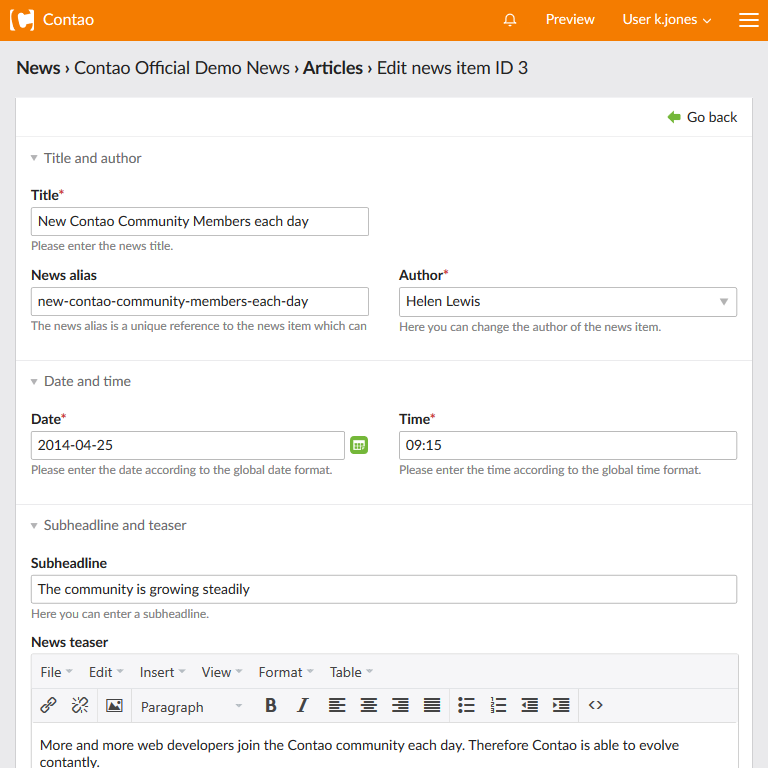This screenshot has height=768, width=768.
Task: Open the Author dropdown showing Helen Lewis
Action: point(568,302)
